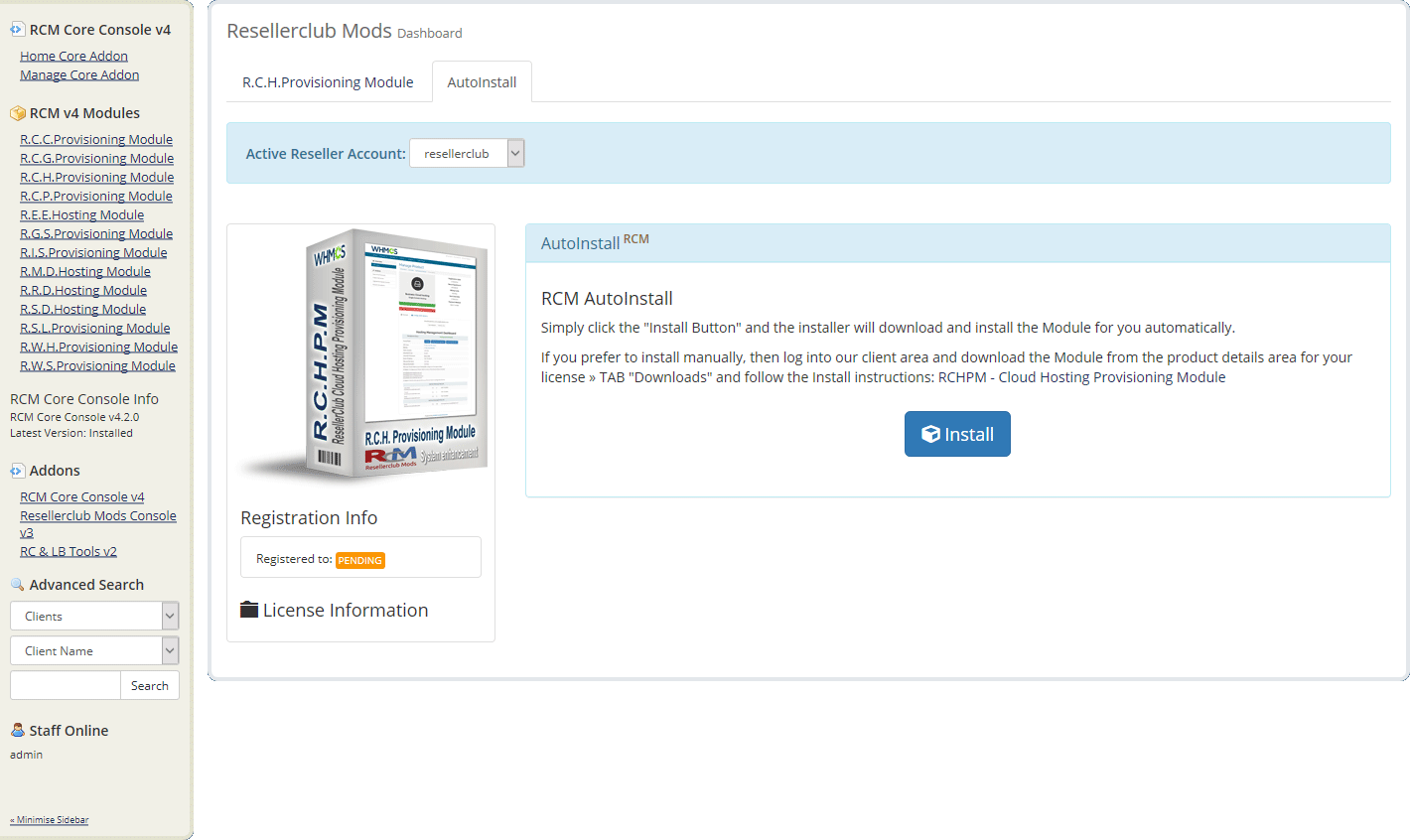Click the Staff Online user icon
The image size is (1410, 840).
click(x=17, y=730)
